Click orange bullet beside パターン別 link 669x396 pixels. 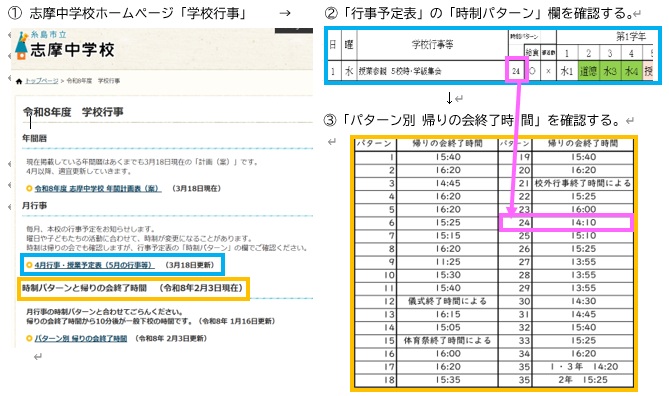point(29,338)
